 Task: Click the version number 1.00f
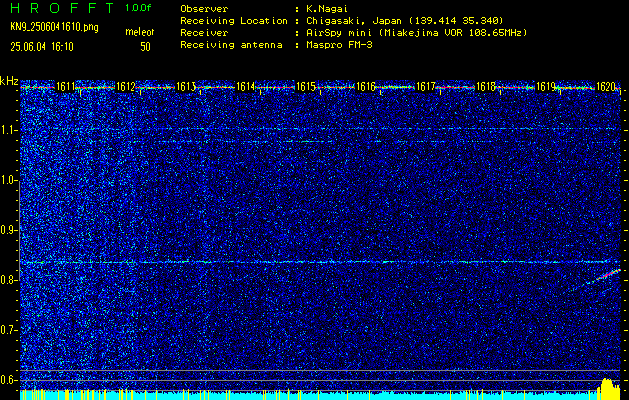click(x=138, y=8)
